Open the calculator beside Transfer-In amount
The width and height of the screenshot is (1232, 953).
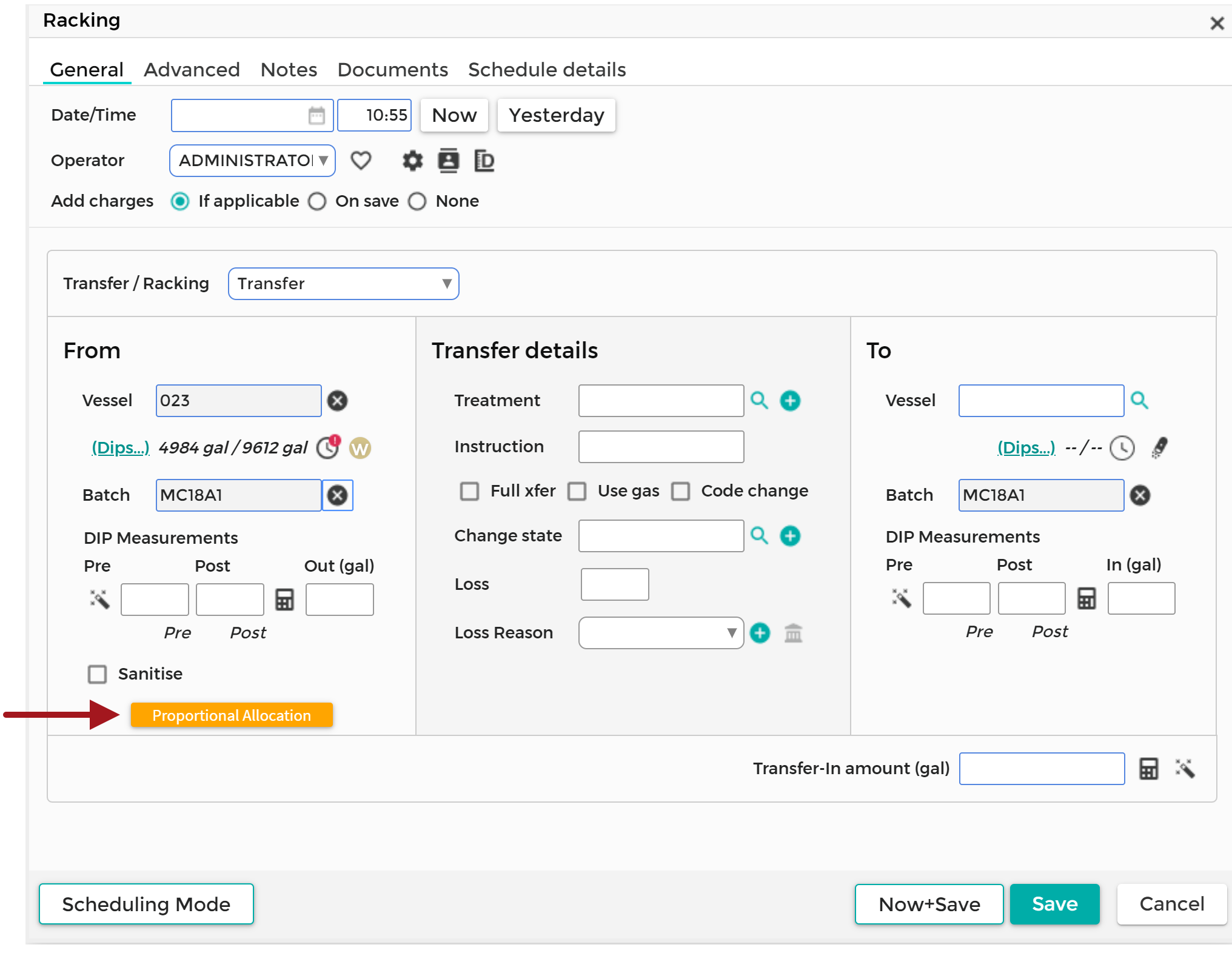(x=1149, y=769)
